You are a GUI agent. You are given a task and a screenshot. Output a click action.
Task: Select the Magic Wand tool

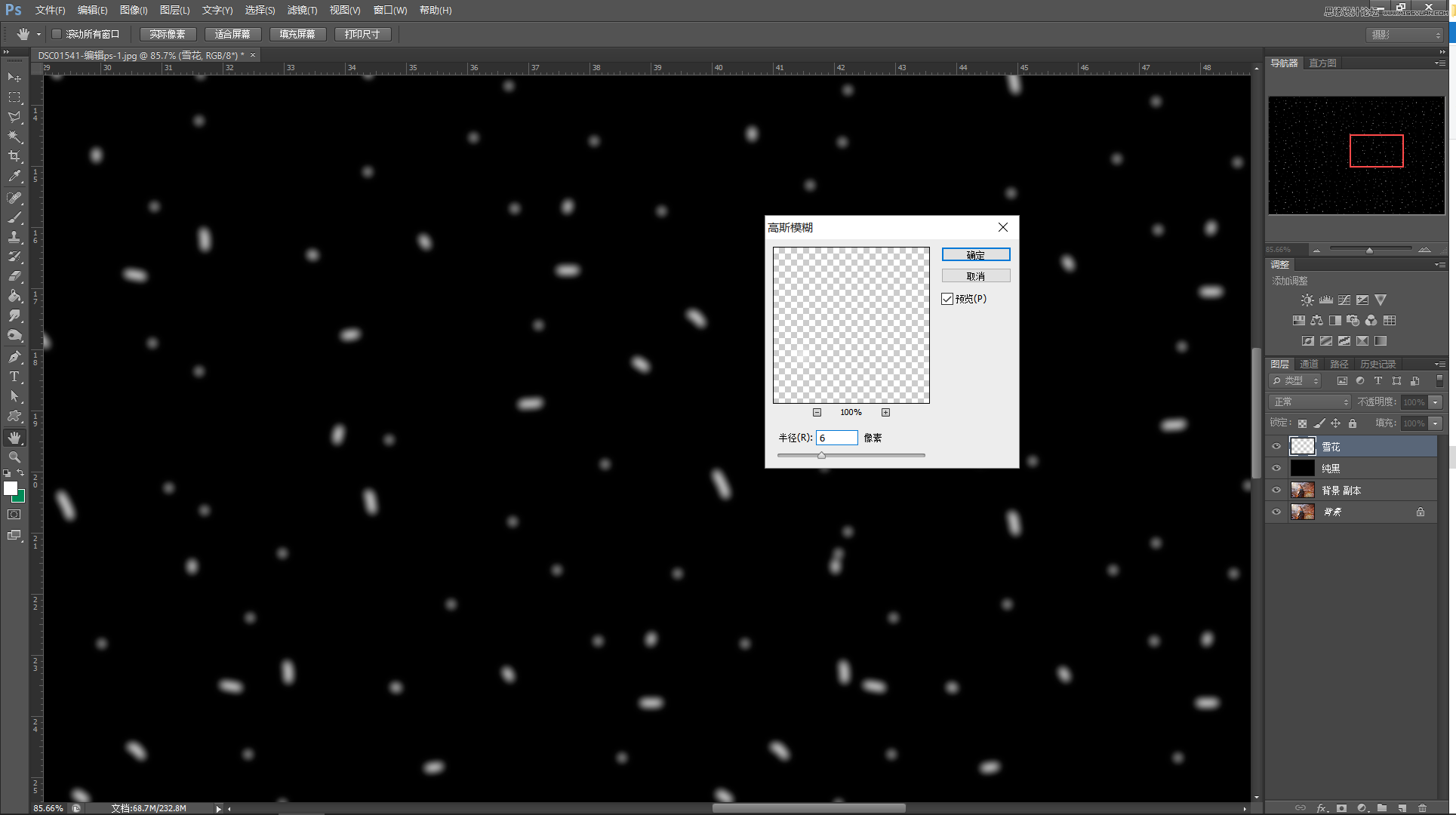(14, 137)
